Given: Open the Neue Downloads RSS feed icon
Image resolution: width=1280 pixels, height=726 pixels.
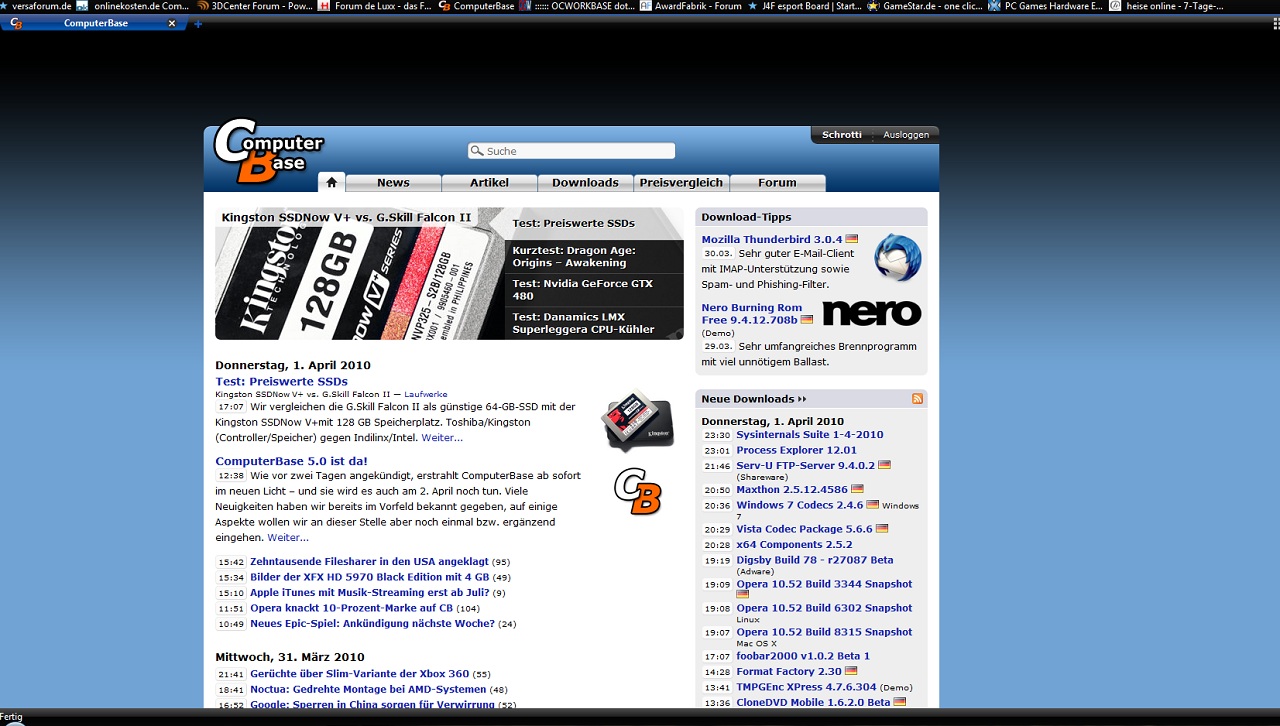Looking at the screenshot, I should pyautogui.click(x=917, y=399).
